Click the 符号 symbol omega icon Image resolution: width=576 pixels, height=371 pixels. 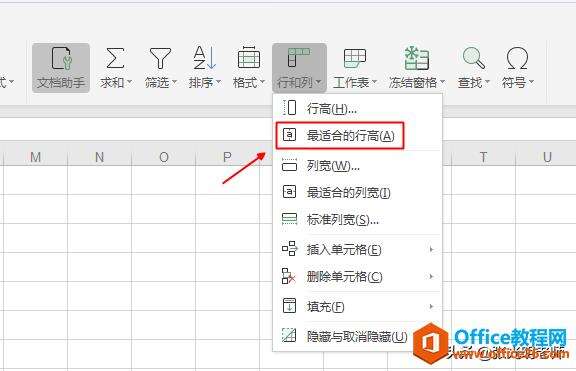tap(517, 58)
